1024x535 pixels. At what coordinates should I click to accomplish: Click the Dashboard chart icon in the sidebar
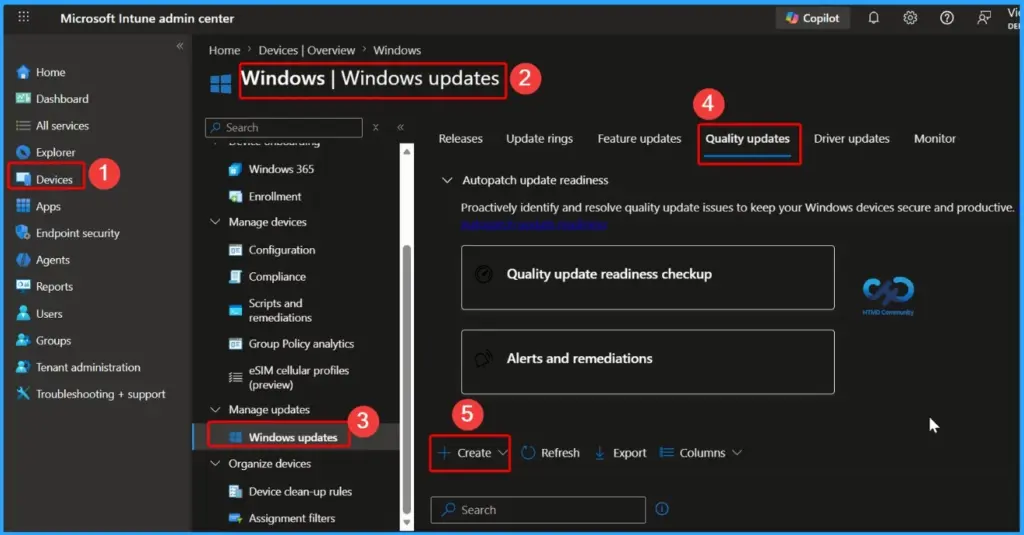pyautogui.click(x=23, y=99)
